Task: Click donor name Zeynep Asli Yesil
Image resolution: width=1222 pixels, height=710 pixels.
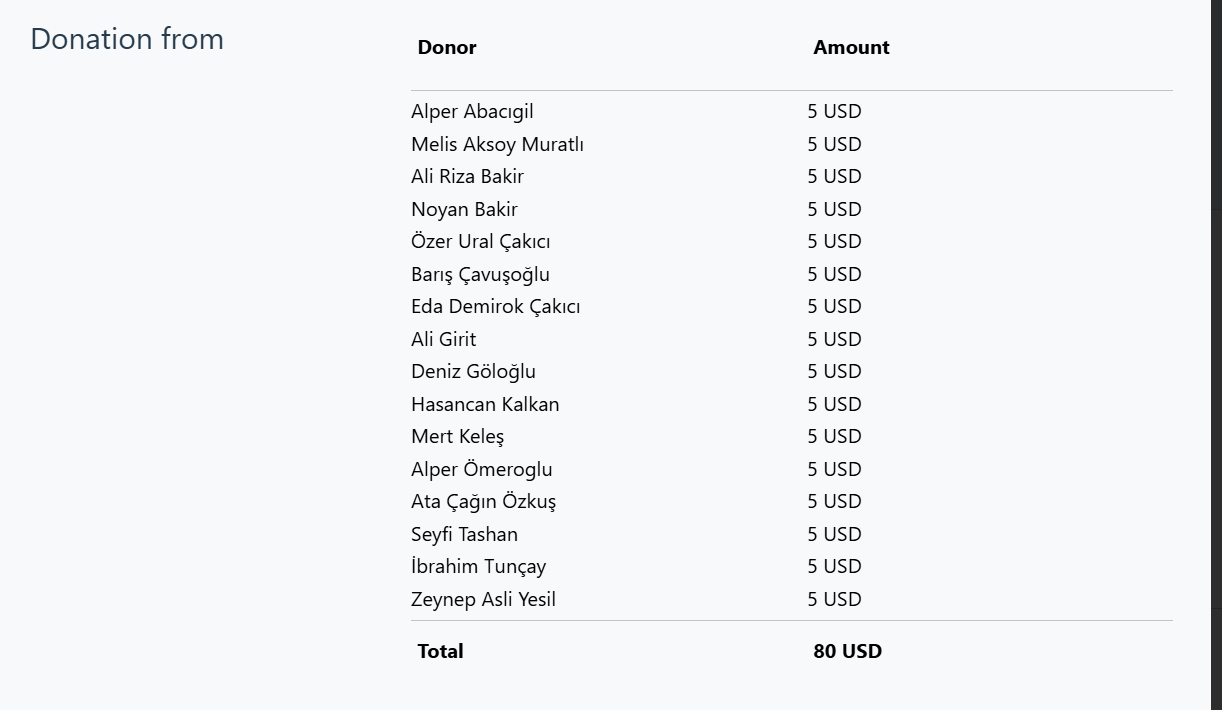Action: pos(483,599)
